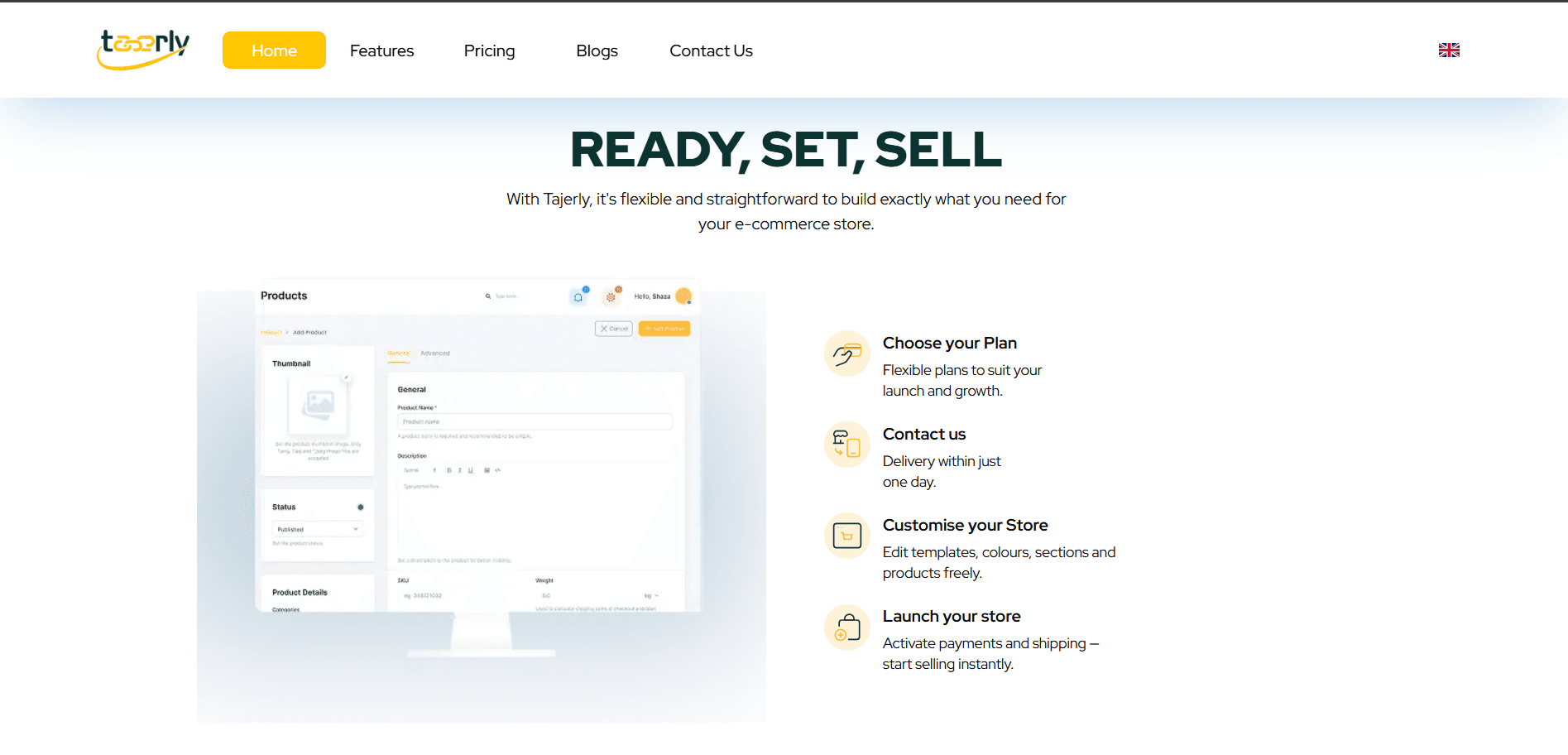Open the UK flag language selector

(1448, 50)
